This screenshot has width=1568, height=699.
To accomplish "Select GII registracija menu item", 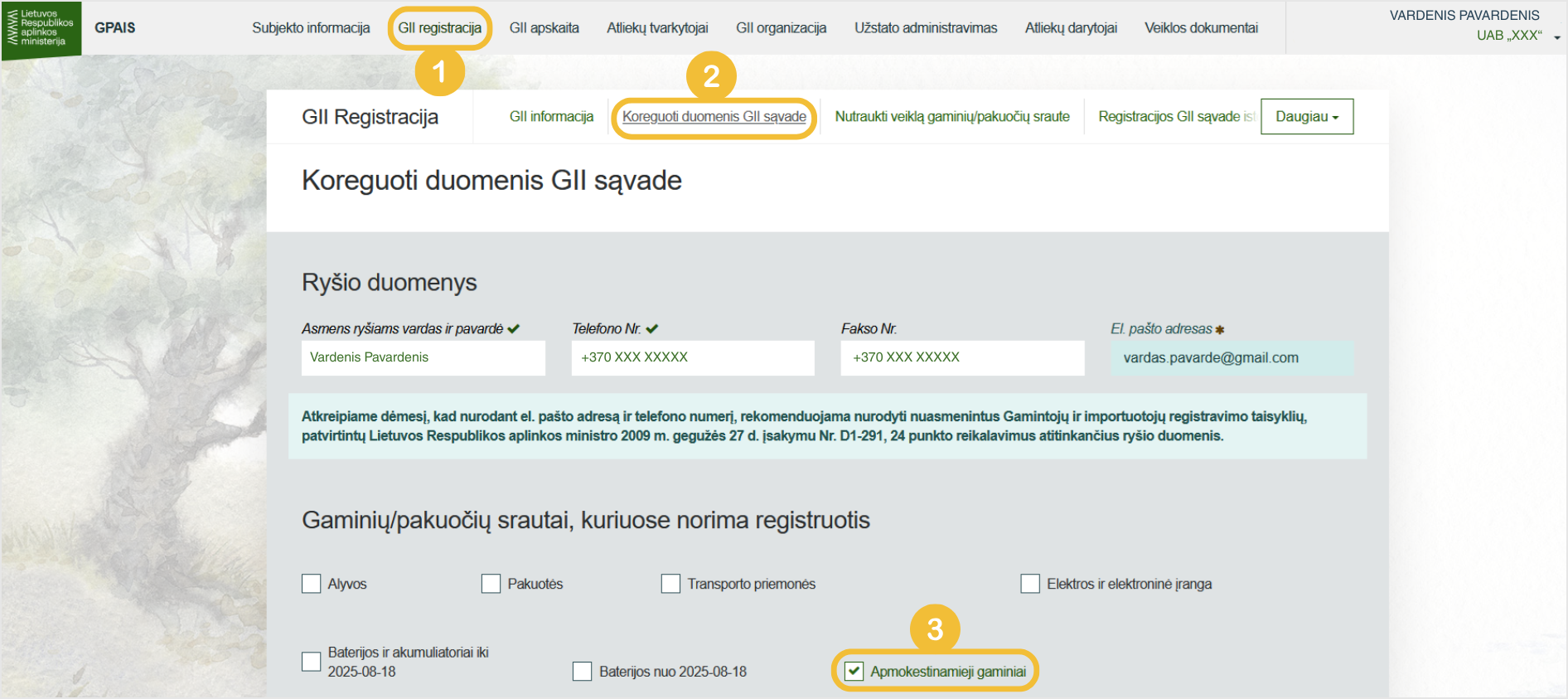I will [x=439, y=28].
